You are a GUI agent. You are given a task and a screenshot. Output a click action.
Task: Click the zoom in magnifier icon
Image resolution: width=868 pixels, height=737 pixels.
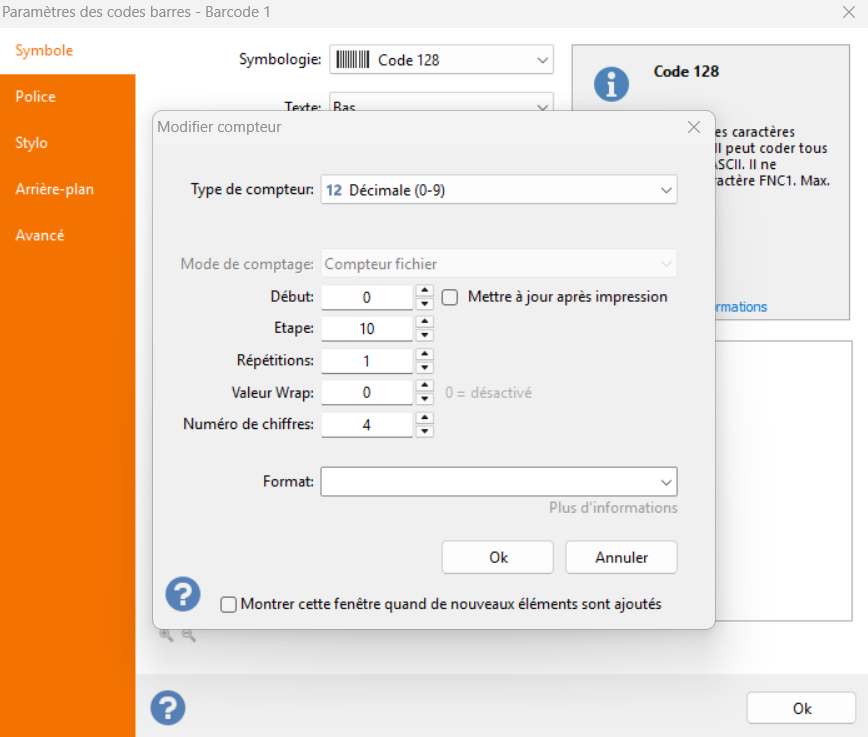tap(166, 635)
